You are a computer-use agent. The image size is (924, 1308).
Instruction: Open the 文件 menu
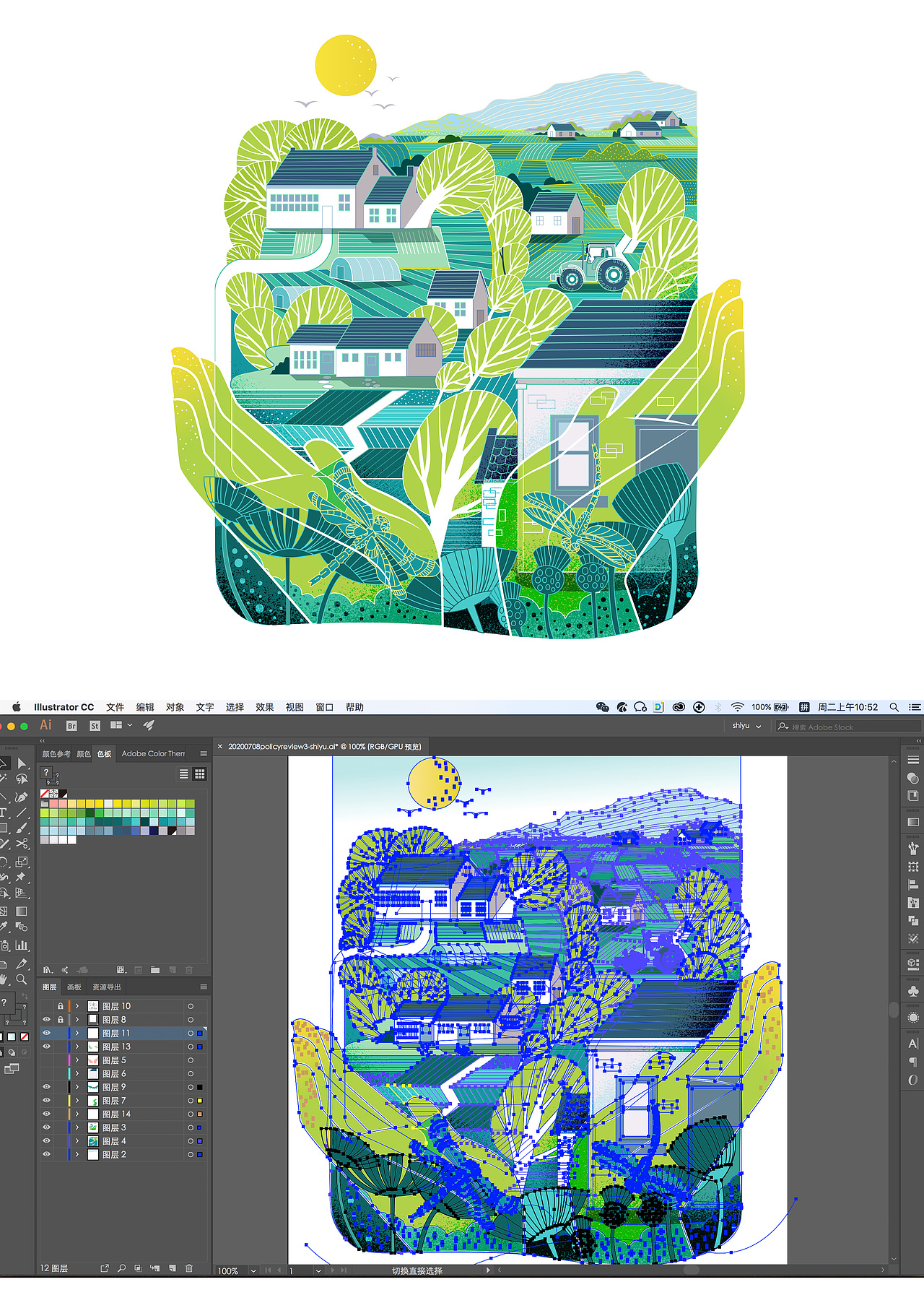(115, 707)
